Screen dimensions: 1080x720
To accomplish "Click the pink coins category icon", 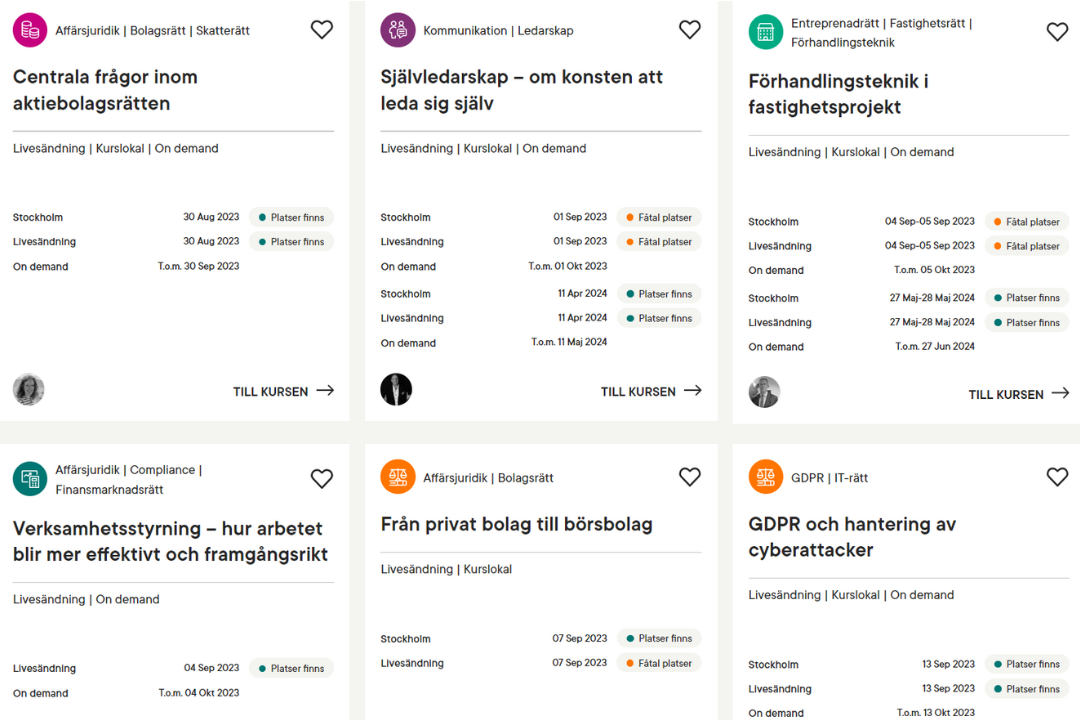I will [x=30, y=30].
